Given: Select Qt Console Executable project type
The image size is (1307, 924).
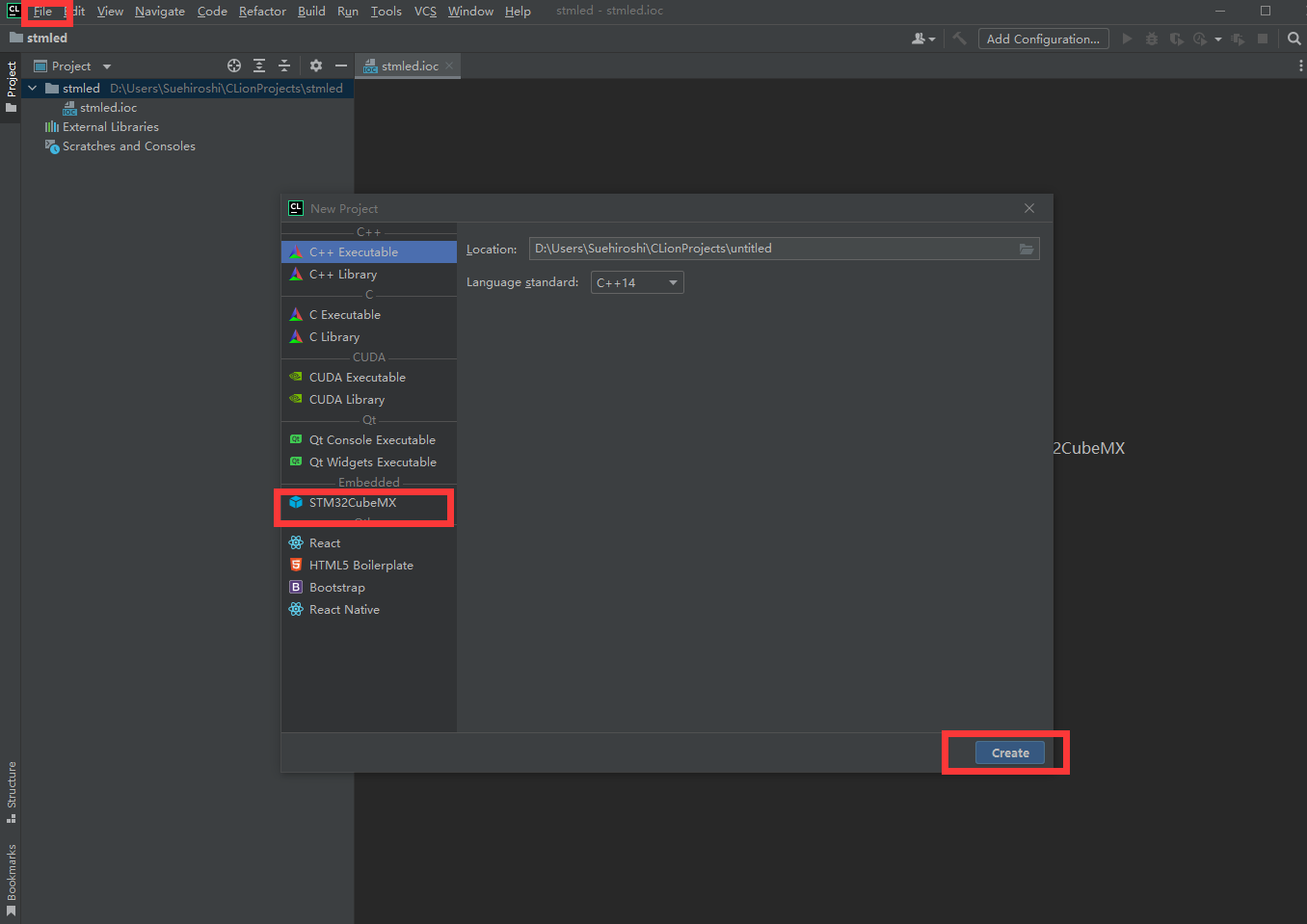Looking at the screenshot, I should [x=369, y=439].
